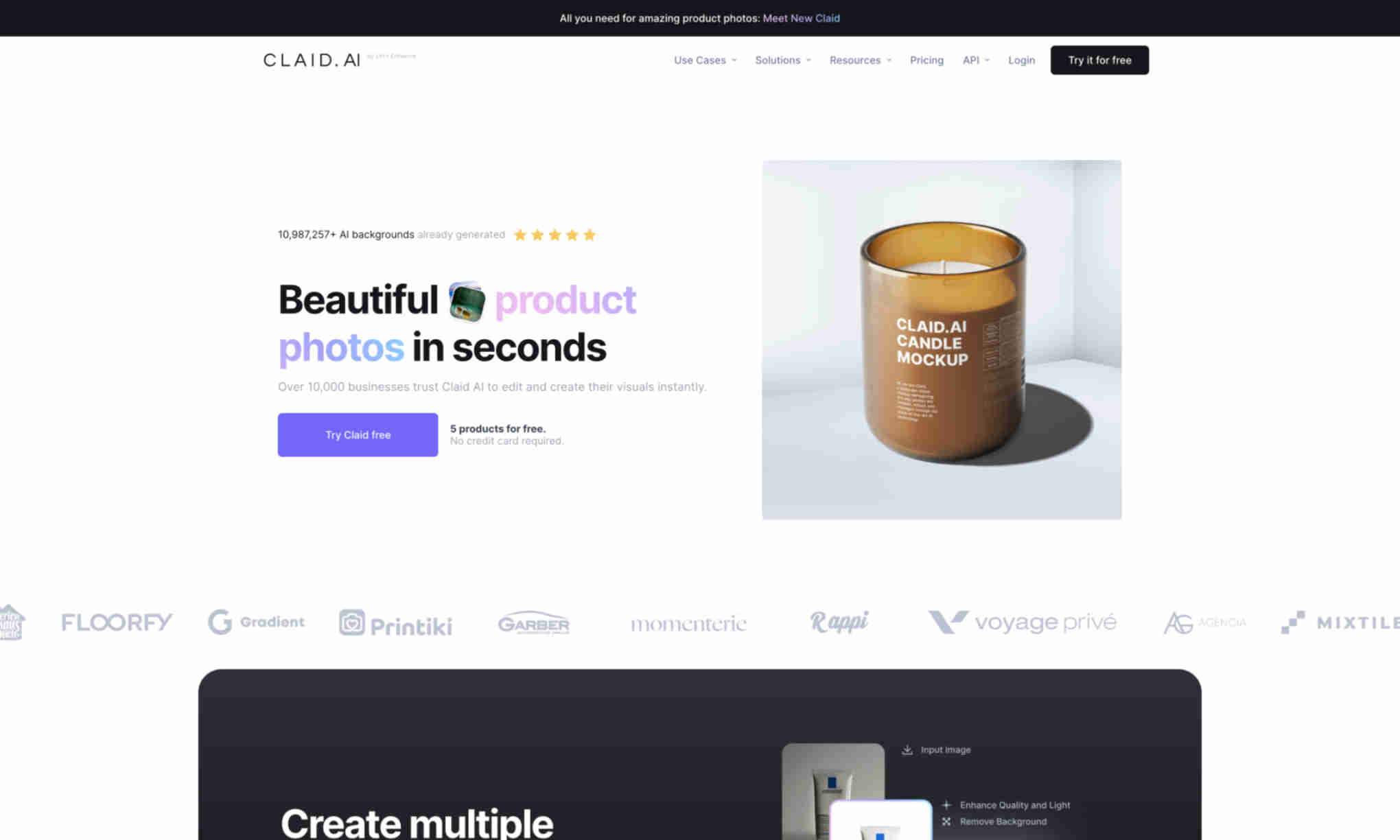Expand the Solutions dropdown menu
The image size is (1400, 840).
(783, 60)
